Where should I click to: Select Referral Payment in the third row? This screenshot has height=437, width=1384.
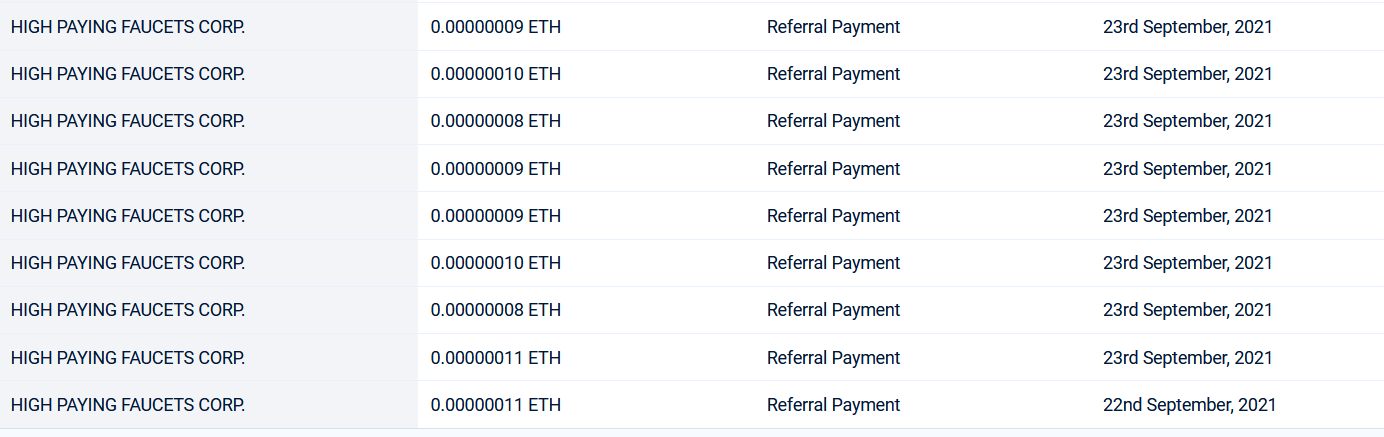point(834,121)
